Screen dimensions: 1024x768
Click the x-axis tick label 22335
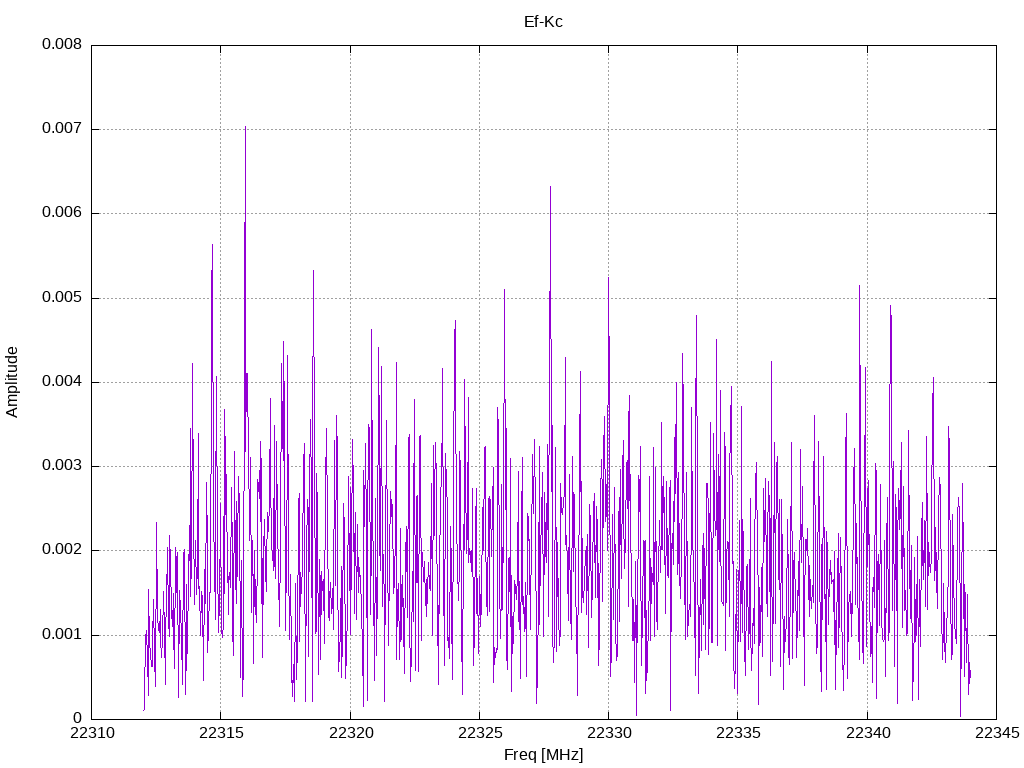[738, 733]
